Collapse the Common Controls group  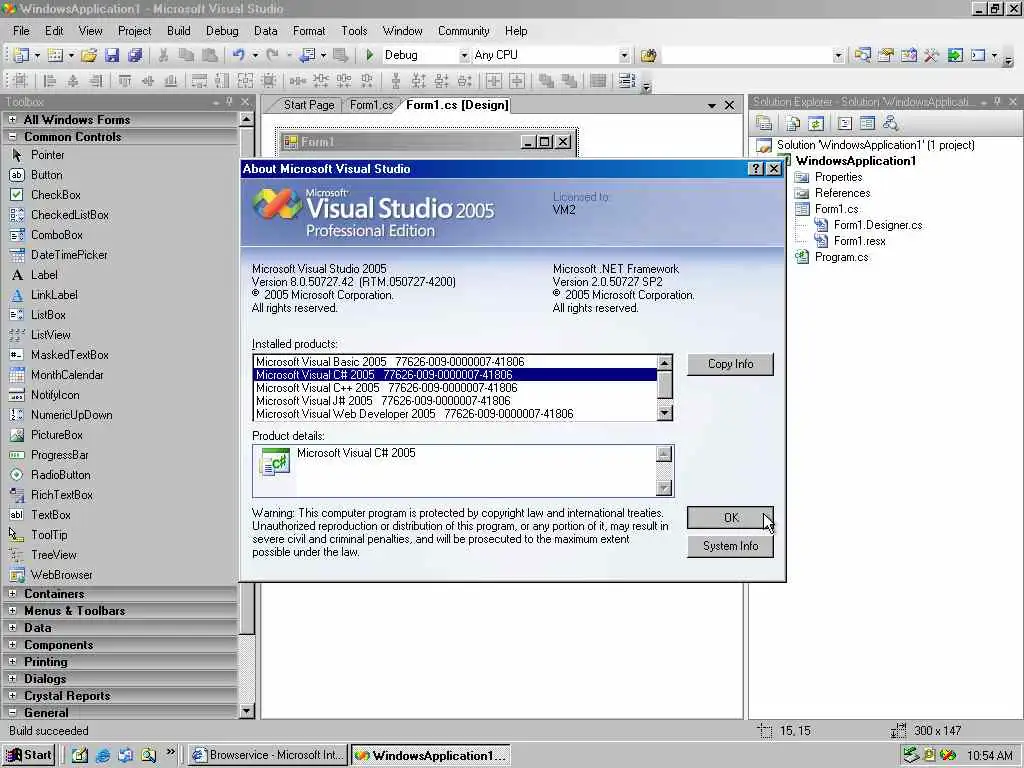click(12, 136)
